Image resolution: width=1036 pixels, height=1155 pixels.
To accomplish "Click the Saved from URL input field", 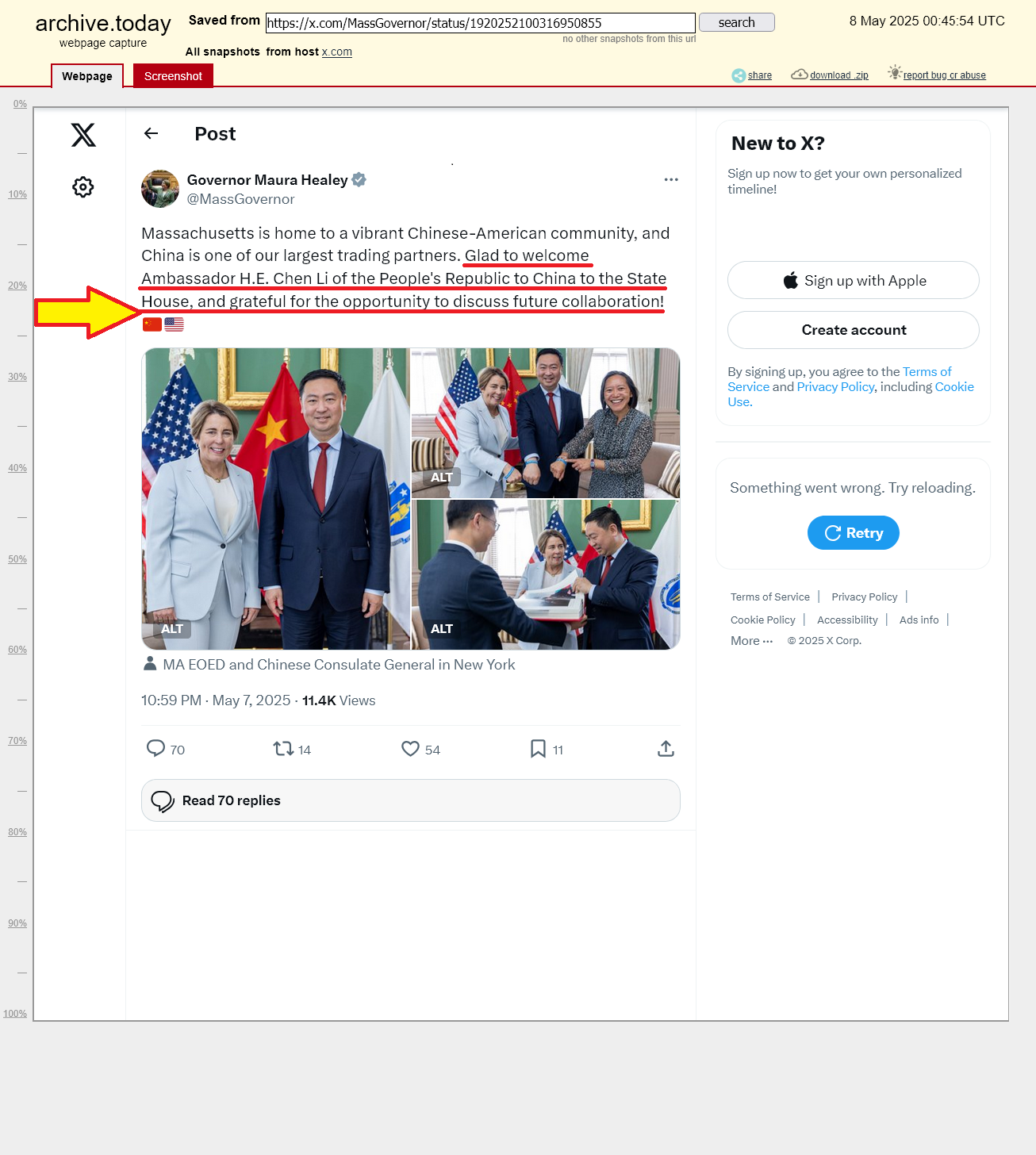I will [x=481, y=23].
